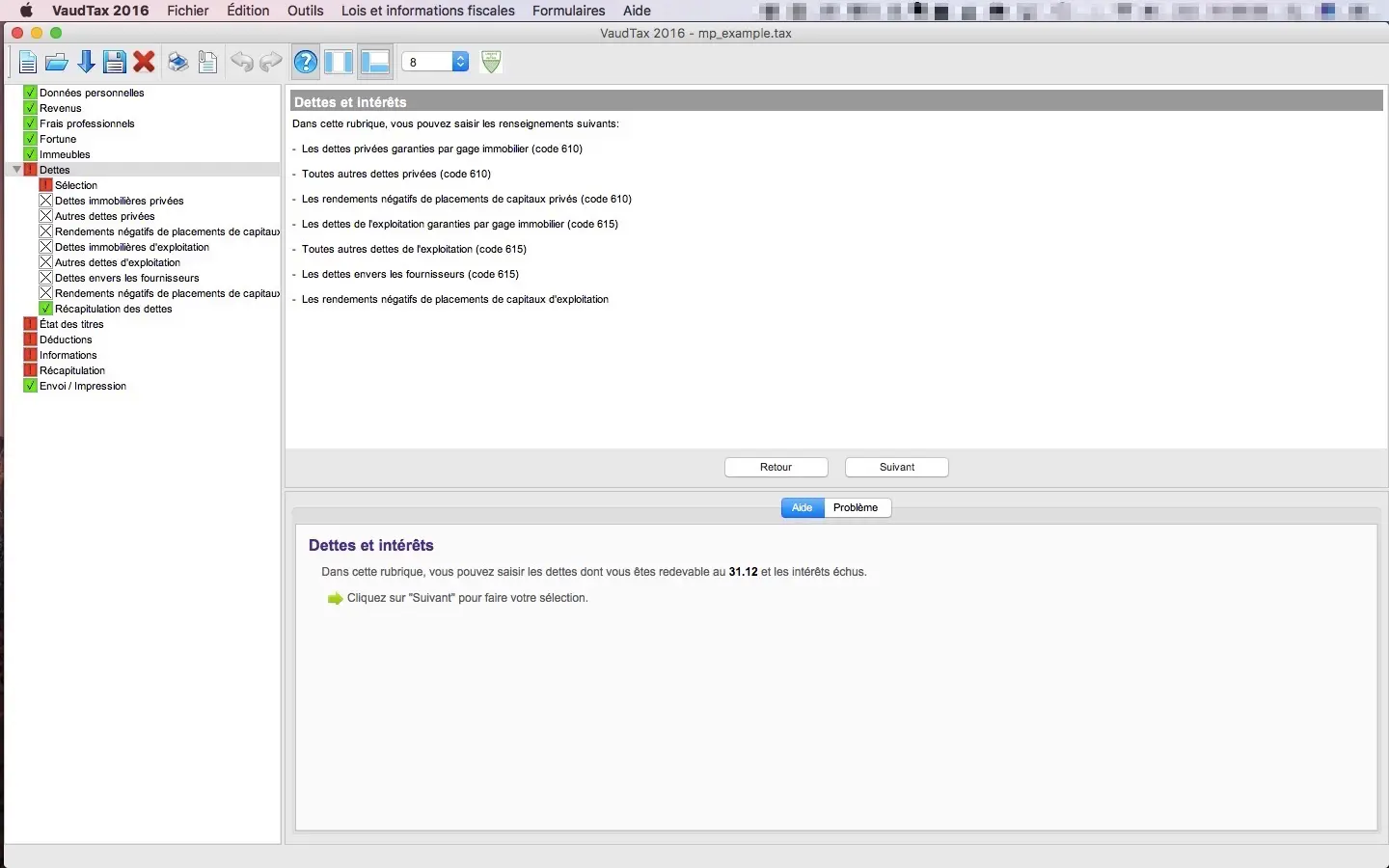1389x868 pixels.
Task: Click text 'Toutes autres dettes privées (code 610)'
Action: tap(396, 174)
